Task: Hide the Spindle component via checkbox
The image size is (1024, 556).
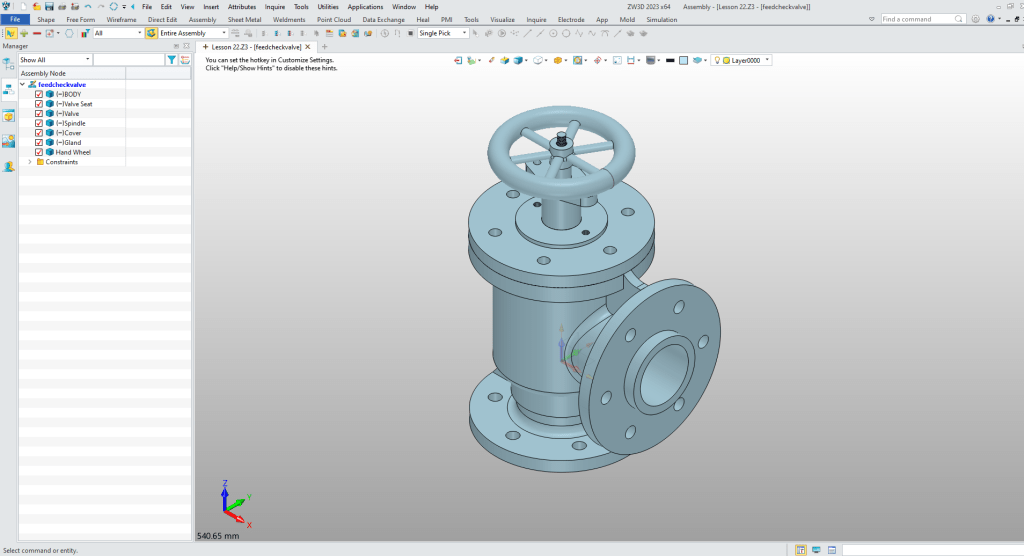Action: (39, 123)
